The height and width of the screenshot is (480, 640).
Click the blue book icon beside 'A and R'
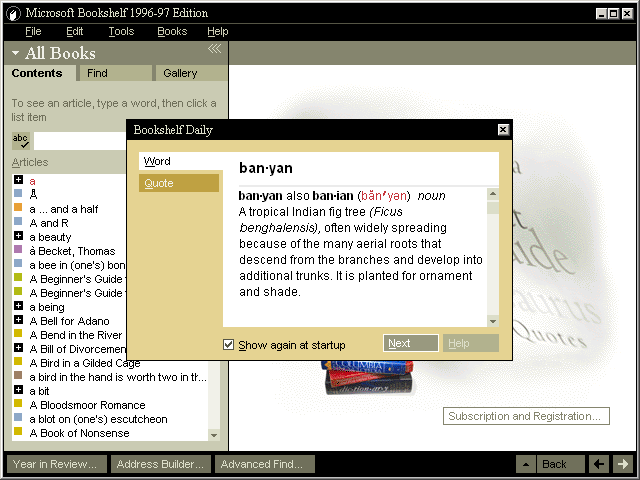(x=18, y=221)
